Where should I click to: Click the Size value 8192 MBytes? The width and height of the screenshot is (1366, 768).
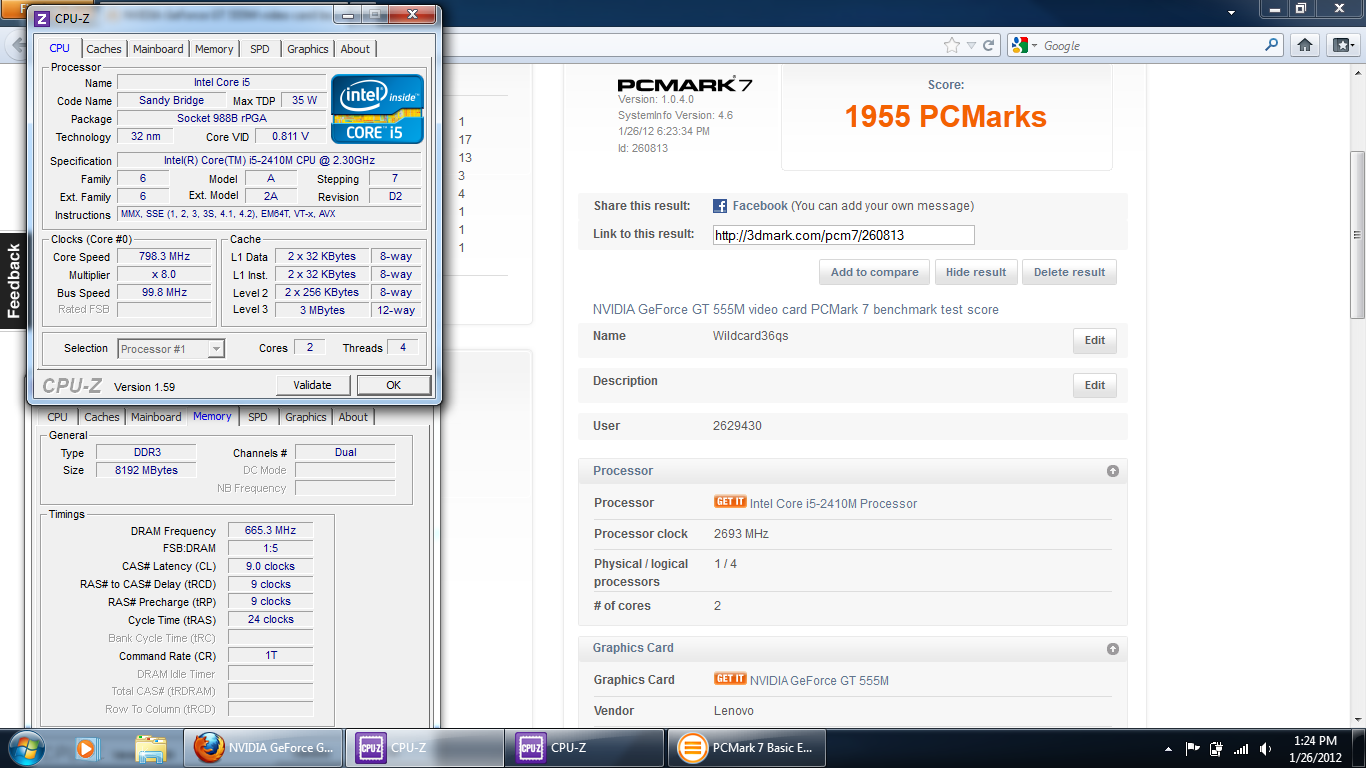click(146, 470)
